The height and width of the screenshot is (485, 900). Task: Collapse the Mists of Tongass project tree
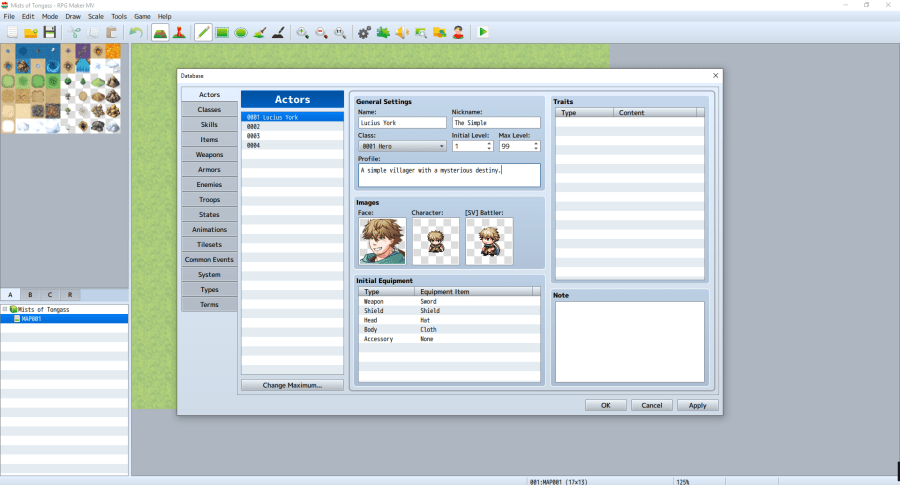click(x=5, y=310)
